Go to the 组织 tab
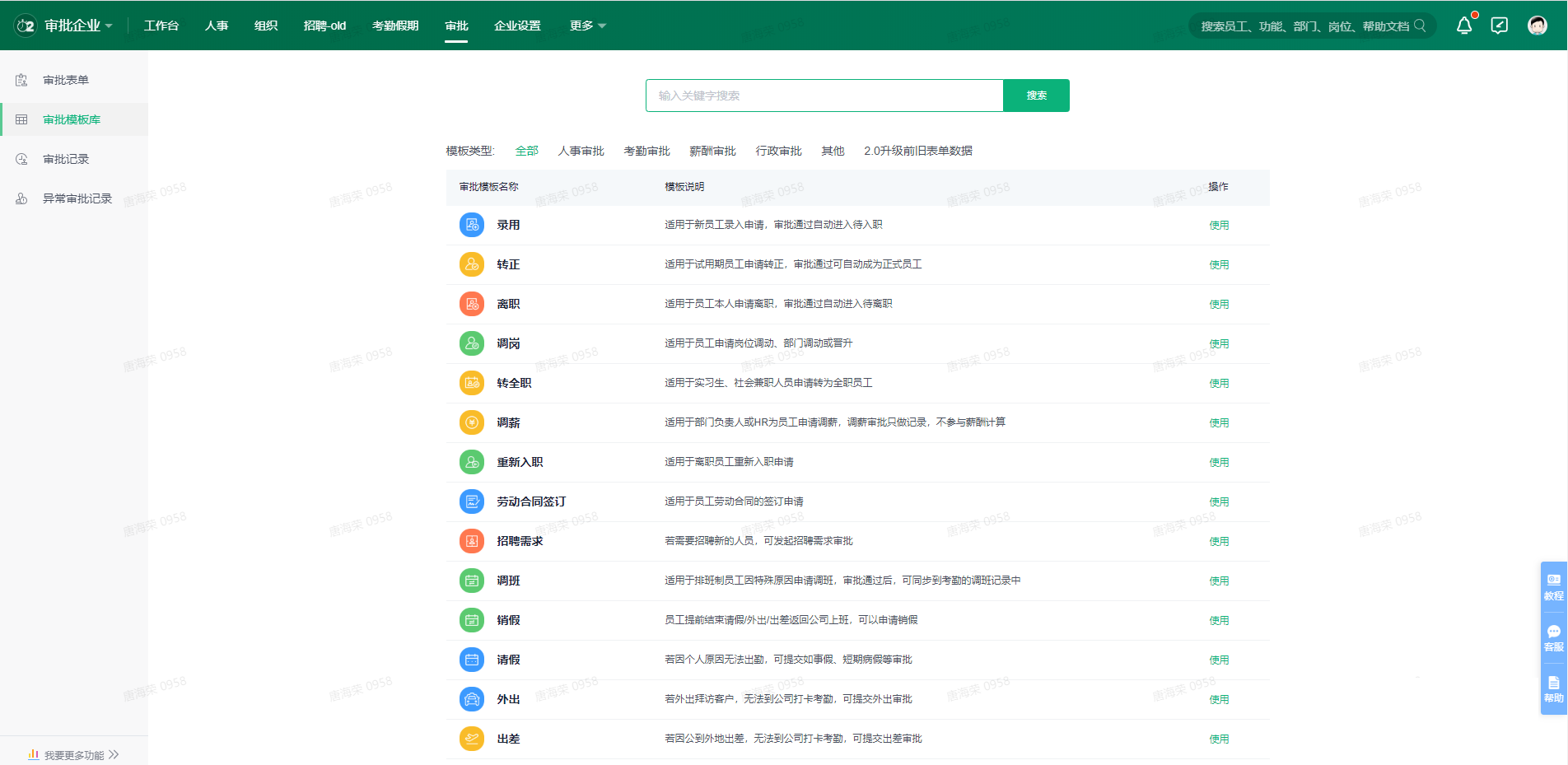This screenshot has height=765, width=1568. pyautogui.click(x=266, y=26)
